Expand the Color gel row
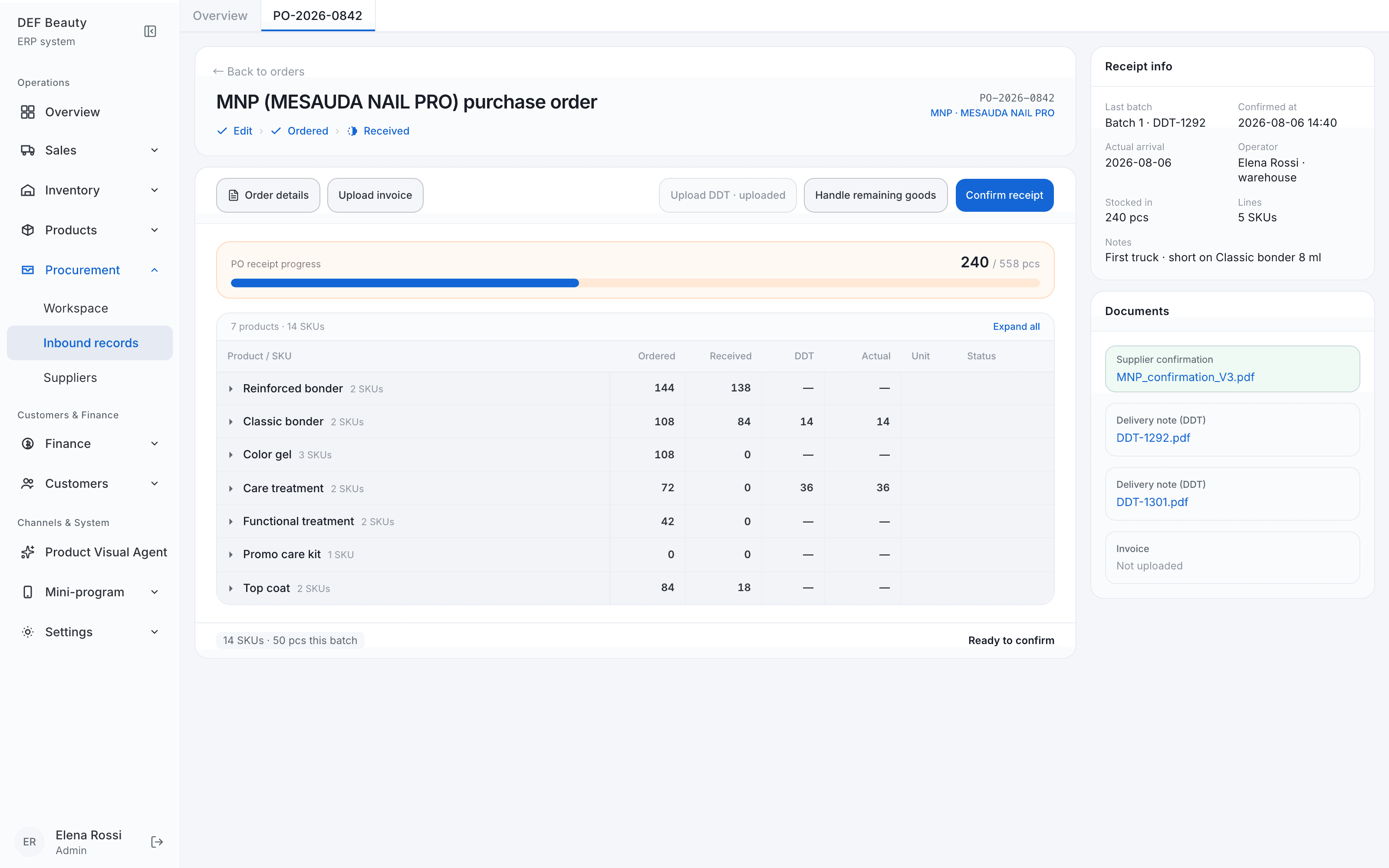 point(231,455)
